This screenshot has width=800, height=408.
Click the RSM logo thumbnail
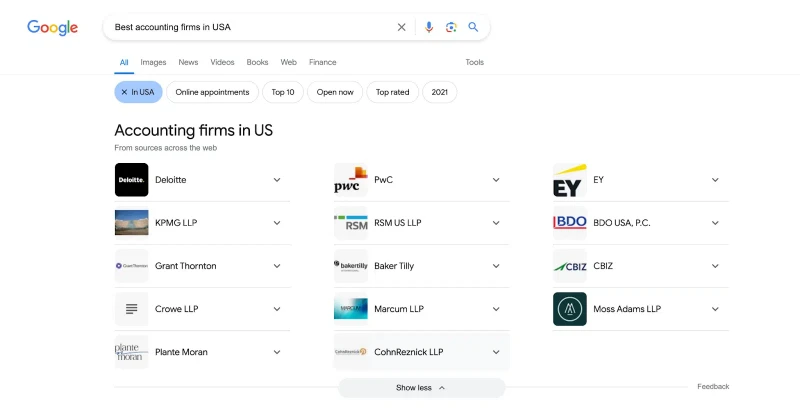tap(351, 223)
